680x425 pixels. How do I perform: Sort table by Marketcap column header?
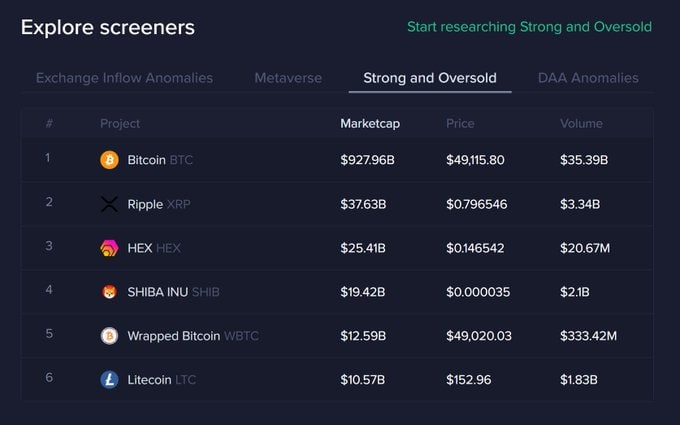(370, 124)
